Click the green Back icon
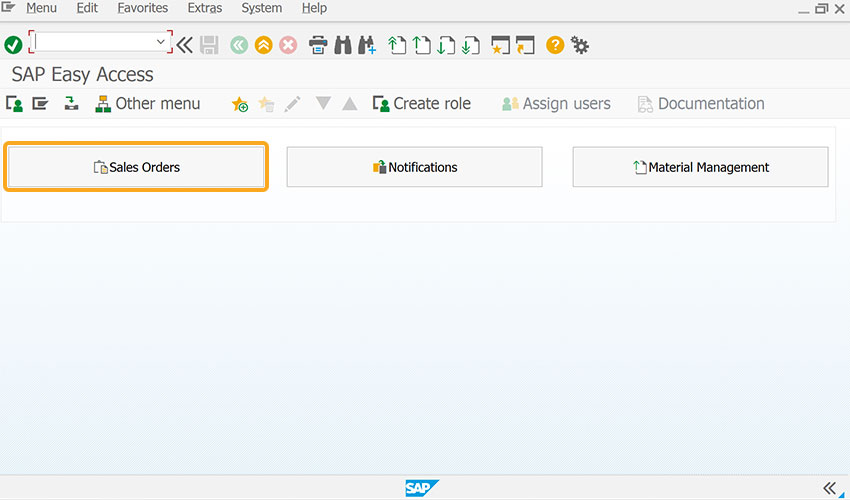Image resolution: width=850 pixels, height=500 pixels. pos(239,45)
